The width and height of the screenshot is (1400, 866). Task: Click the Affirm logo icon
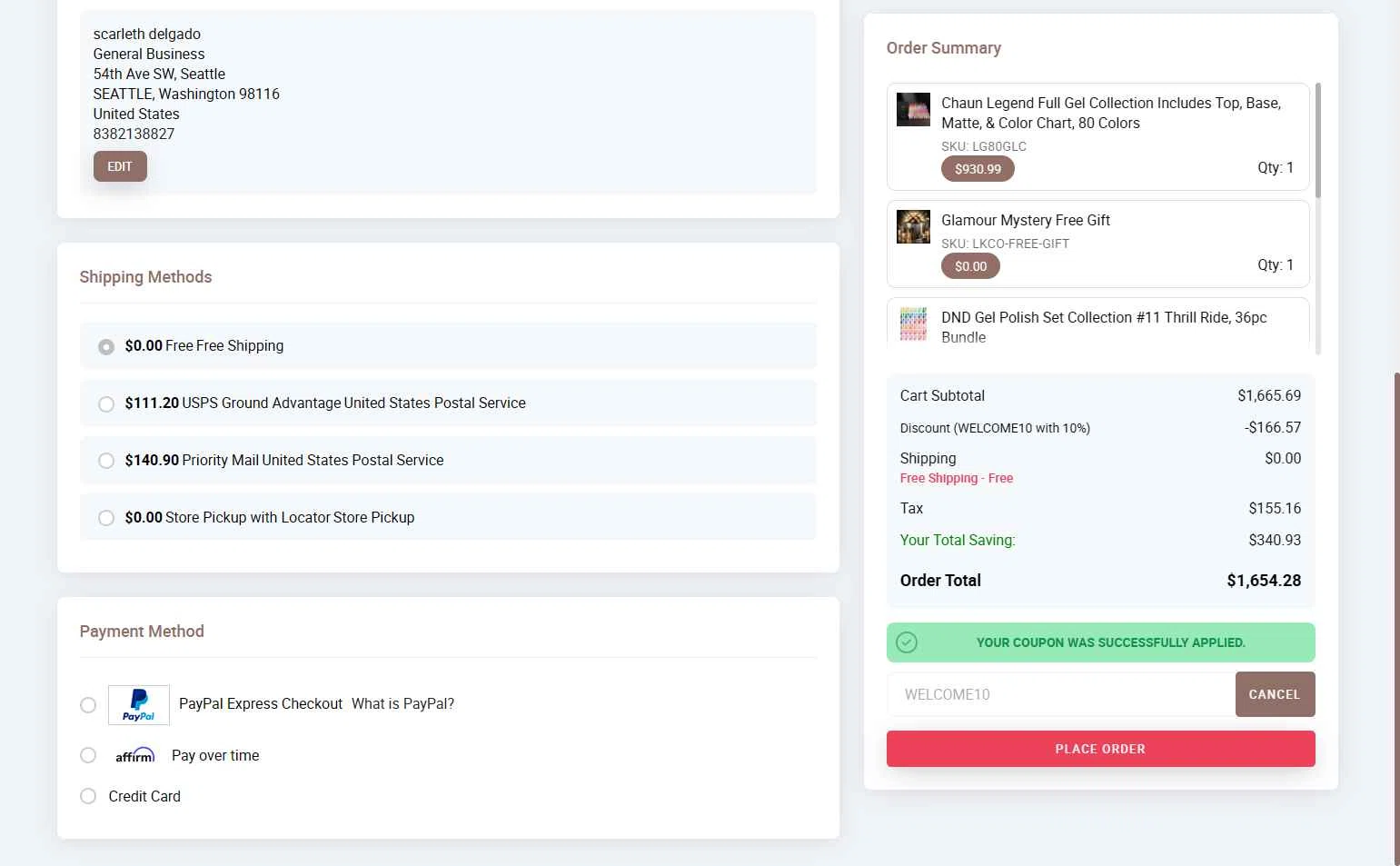135,755
